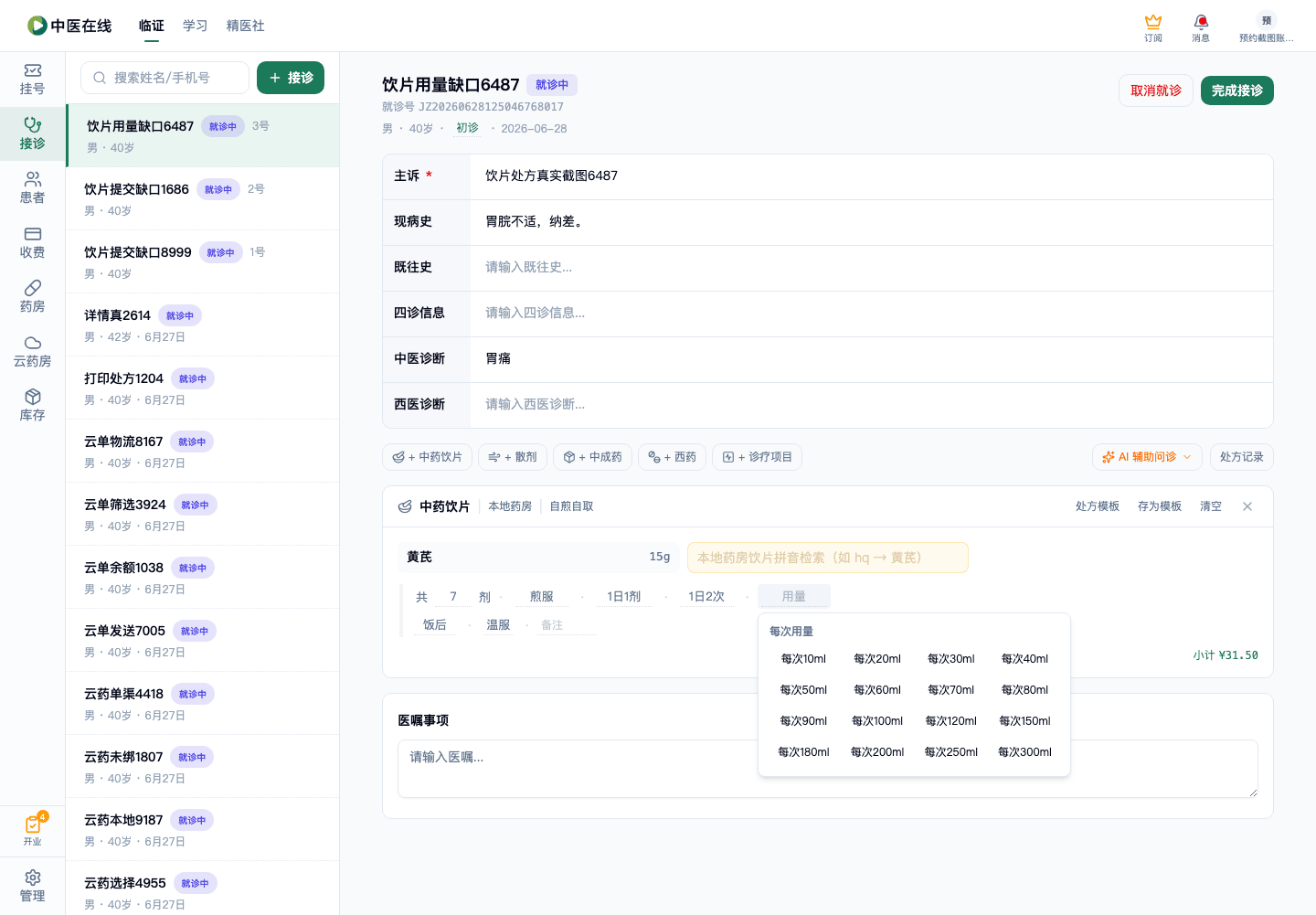Open the 本地药房 pharmacy selector
Viewport: 1316px width, 915px height.
coord(510,506)
